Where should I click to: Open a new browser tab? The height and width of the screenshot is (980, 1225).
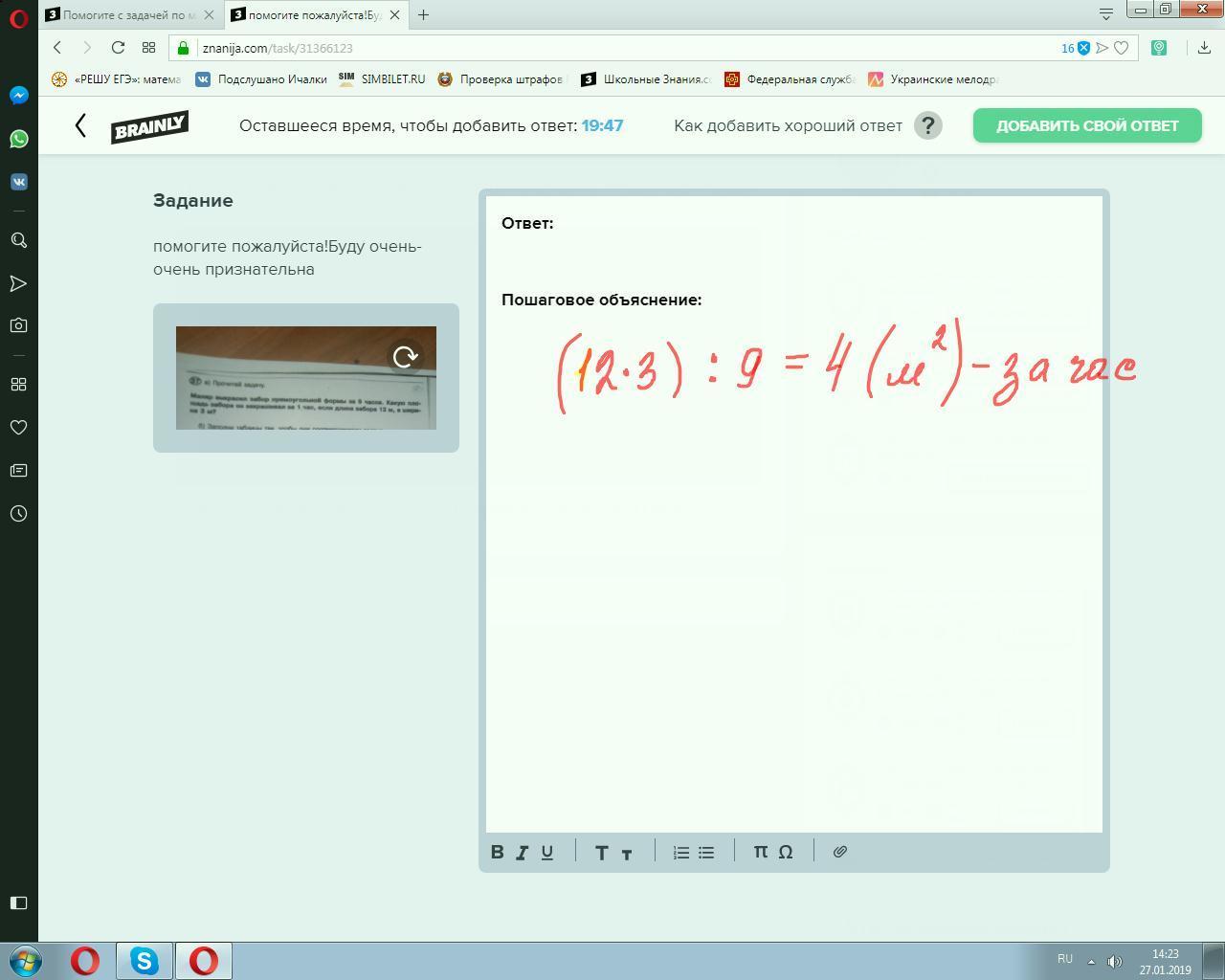424,14
